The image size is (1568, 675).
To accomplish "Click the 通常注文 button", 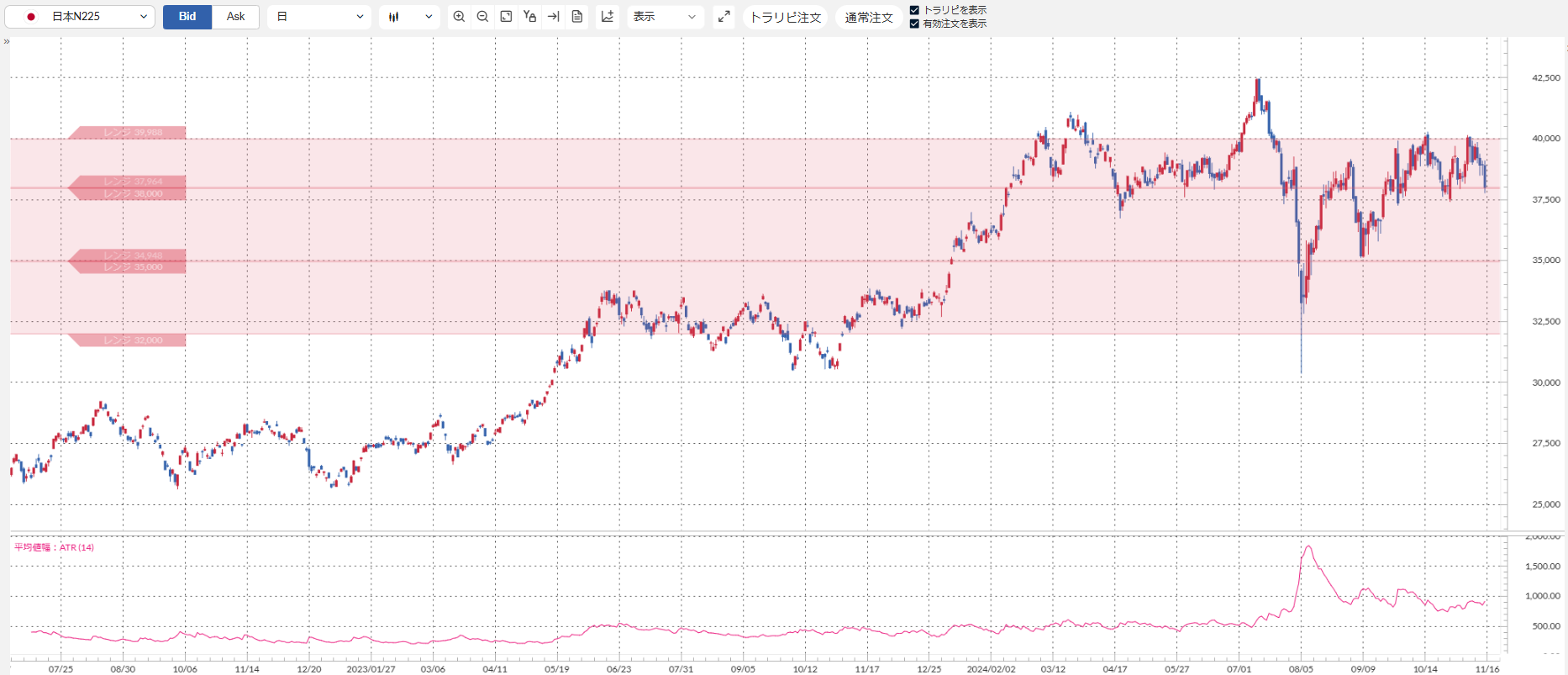I will pos(868,17).
